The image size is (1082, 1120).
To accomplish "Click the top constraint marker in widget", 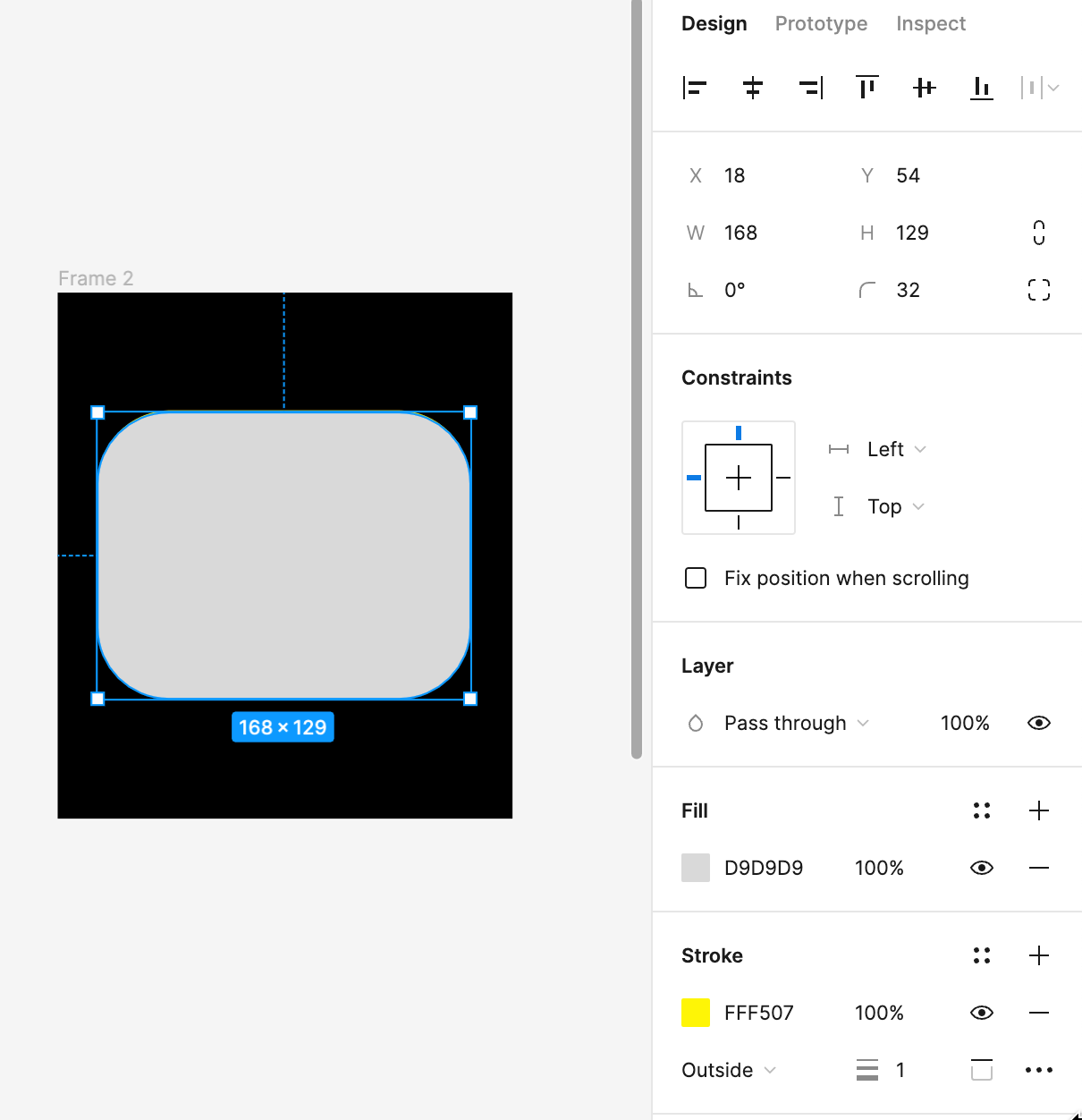I will (x=739, y=433).
